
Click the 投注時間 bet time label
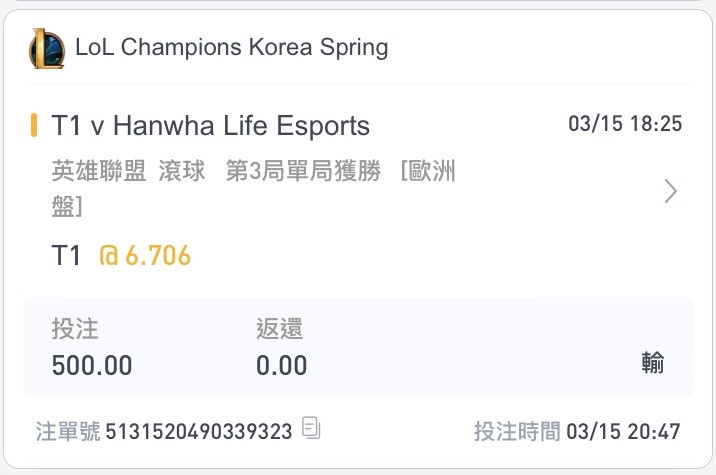click(517, 431)
